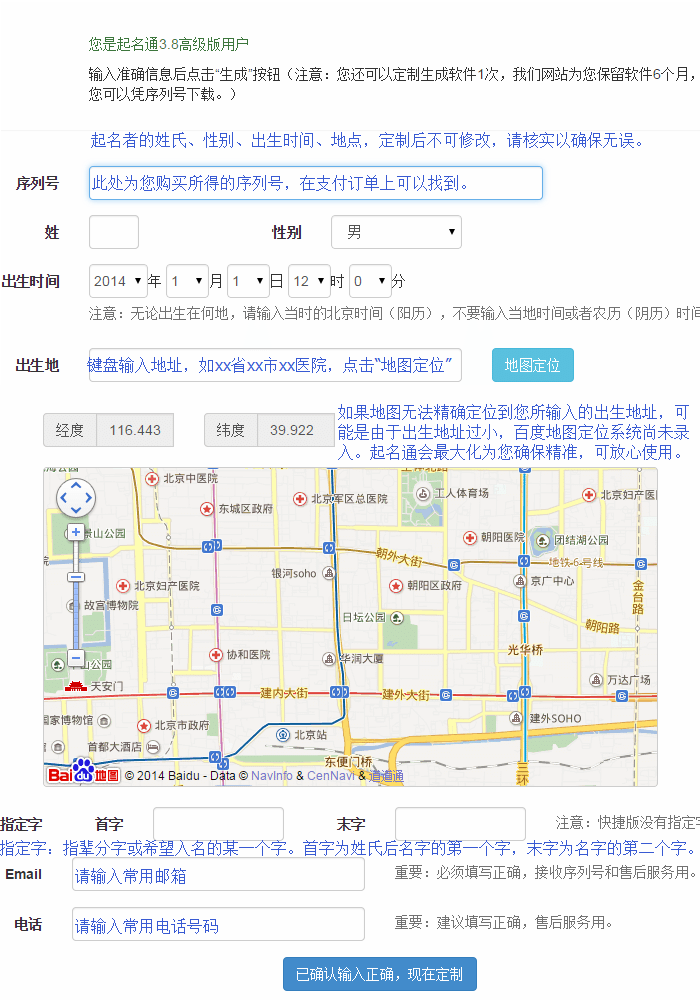Open the birth year dropdown showing 2014
The width and height of the screenshot is (700, 1000).
[x=118, y=281]
